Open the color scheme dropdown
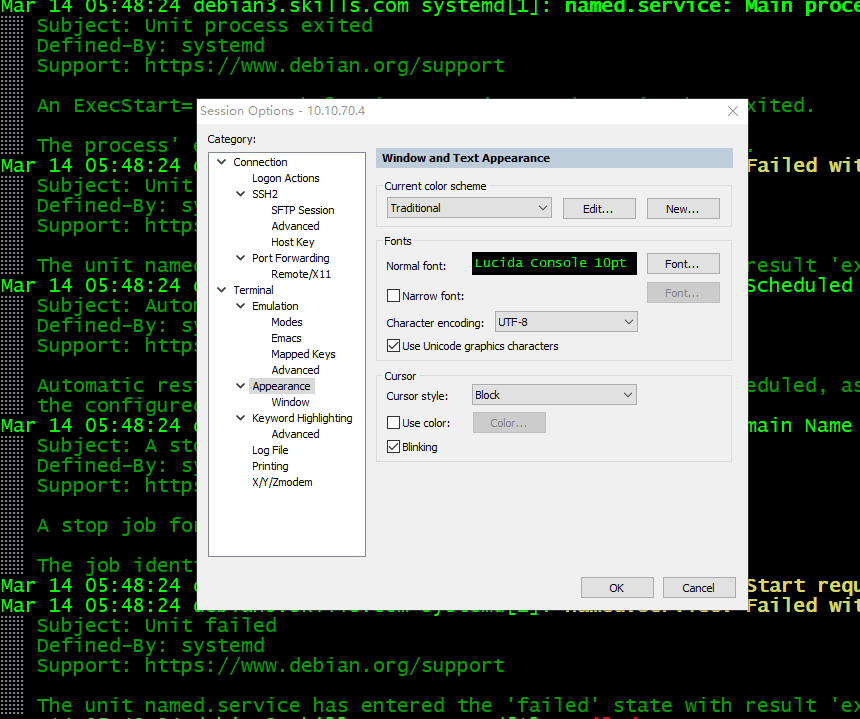Viewport: 860px width, 719px height. click(x=469, y=208)
